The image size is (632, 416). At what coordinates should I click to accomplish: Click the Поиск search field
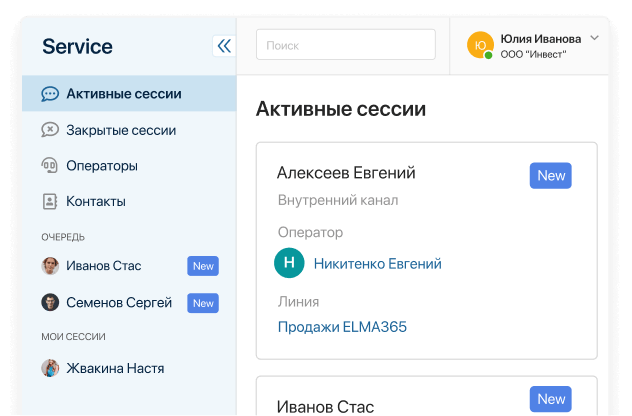click(x=345, y=45)
